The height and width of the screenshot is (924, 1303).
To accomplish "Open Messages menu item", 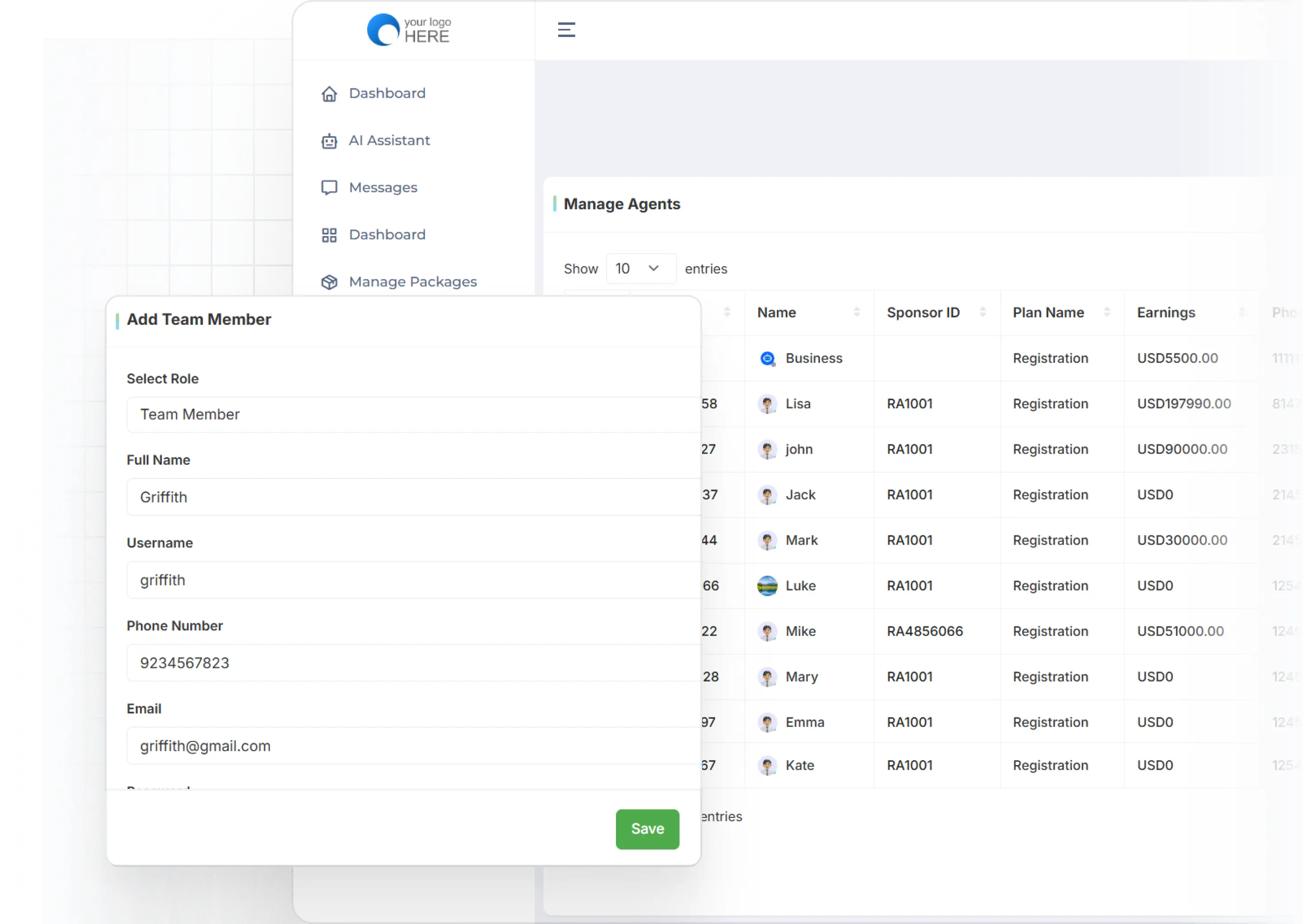I will coord(383,188).
